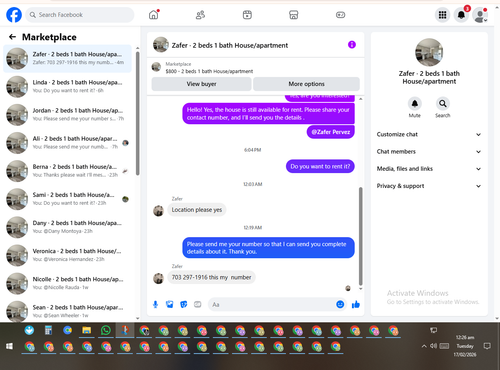Screen dimensions: 500x370
Task: Attach a photo to message
Action: click(170, 304)
